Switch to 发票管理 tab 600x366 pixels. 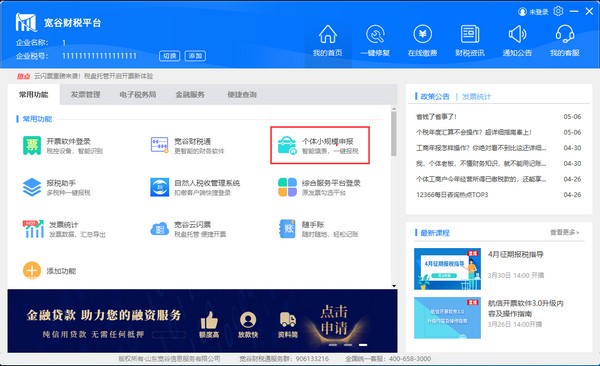[x=85, y=95]
